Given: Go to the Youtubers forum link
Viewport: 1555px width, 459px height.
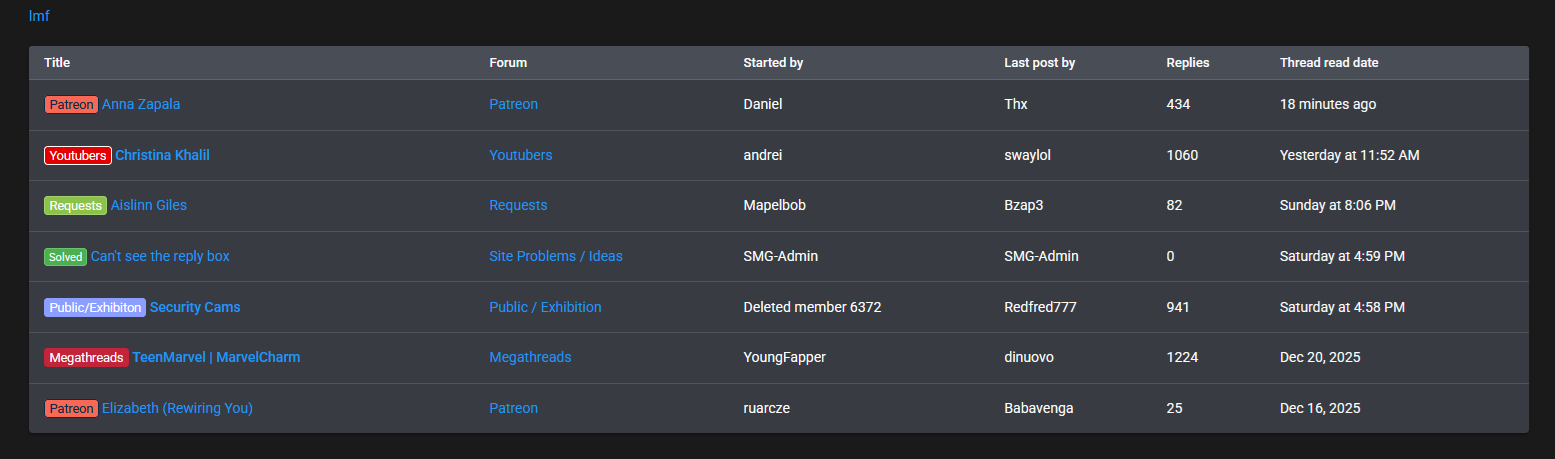Looking at the screenshot, I should pyautogui.click(x=520, y=155).
